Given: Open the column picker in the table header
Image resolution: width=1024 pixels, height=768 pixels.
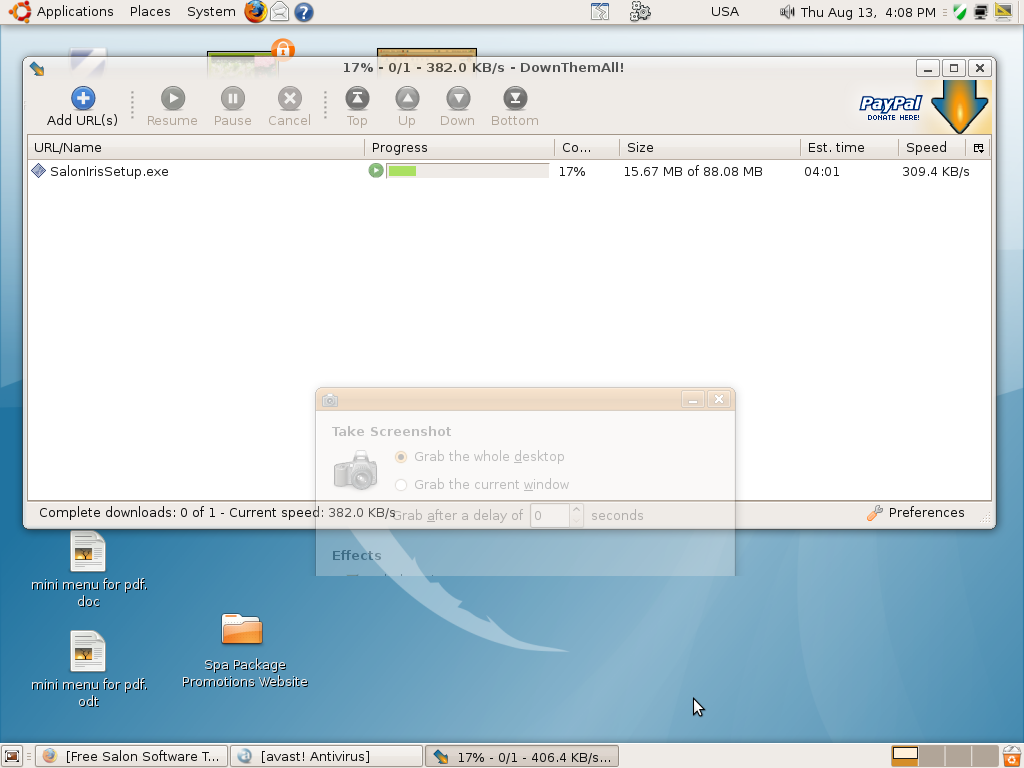Looking at the screenshot, I should (978, 148).
